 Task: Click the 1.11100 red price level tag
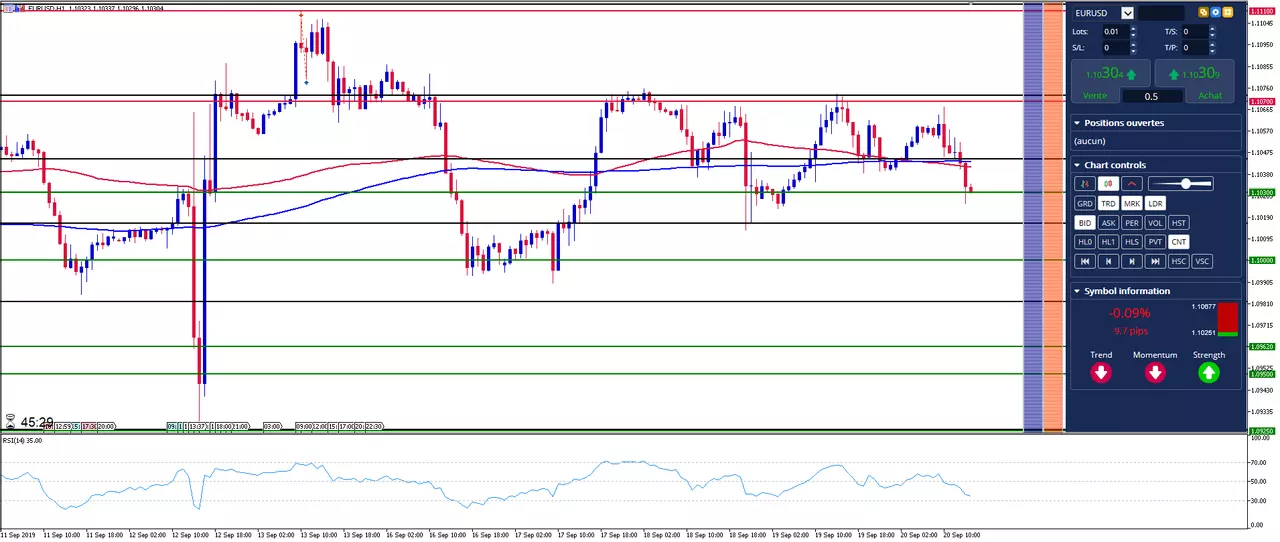tap(1262, 11)
